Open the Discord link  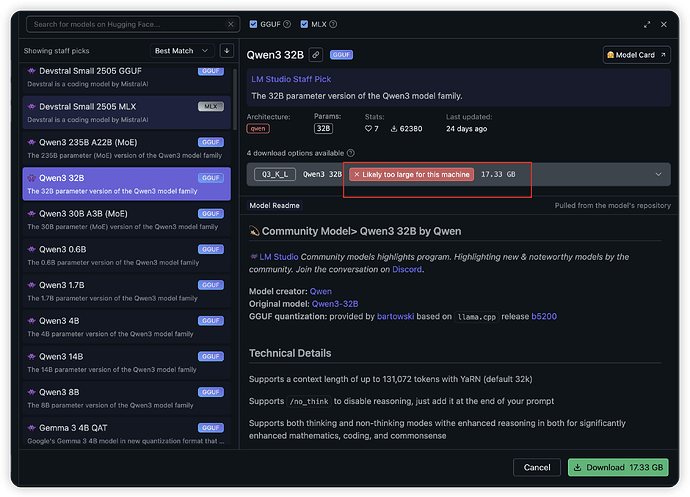(x=407, y=269)
